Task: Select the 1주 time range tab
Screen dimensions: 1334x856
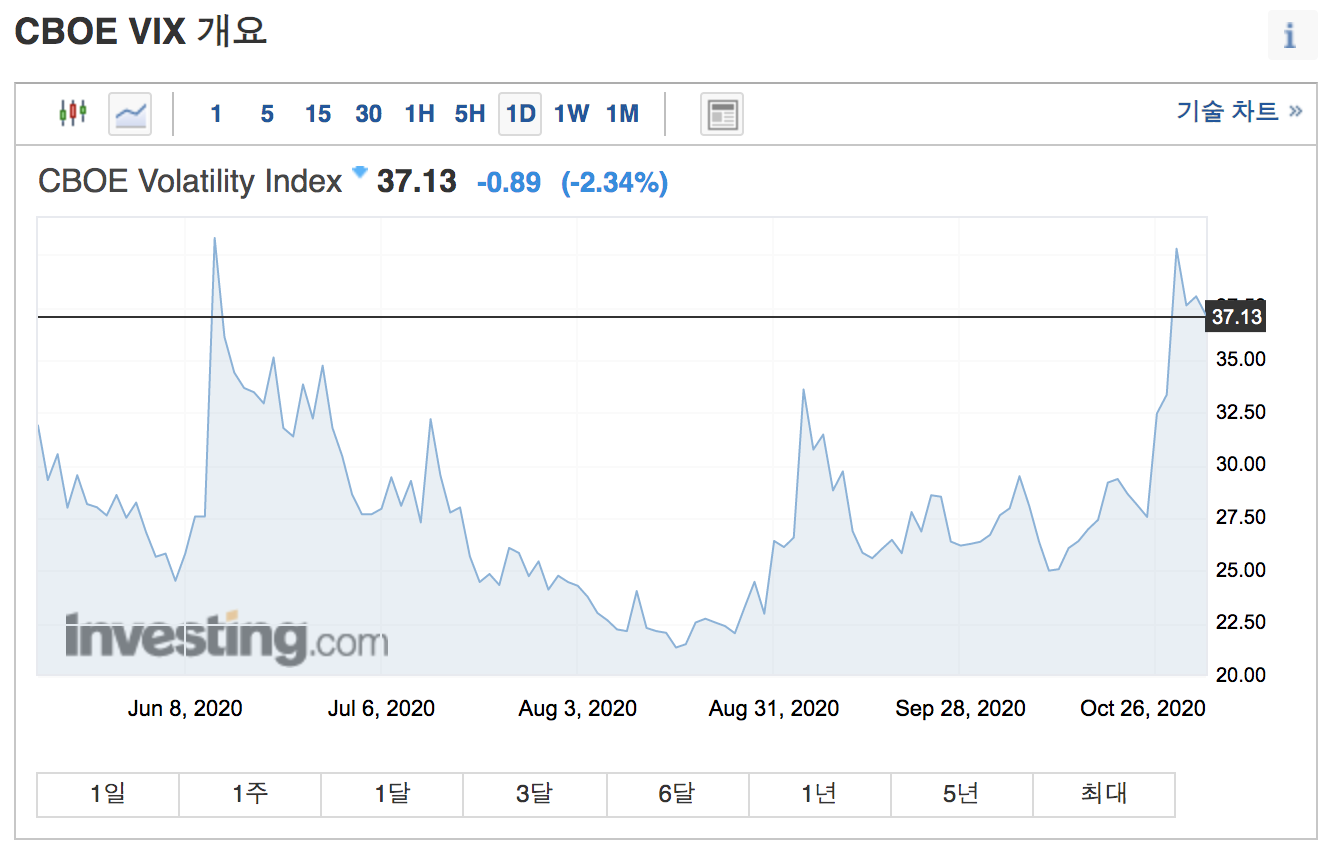Action: pyautogui.click(x=250, y=794)
